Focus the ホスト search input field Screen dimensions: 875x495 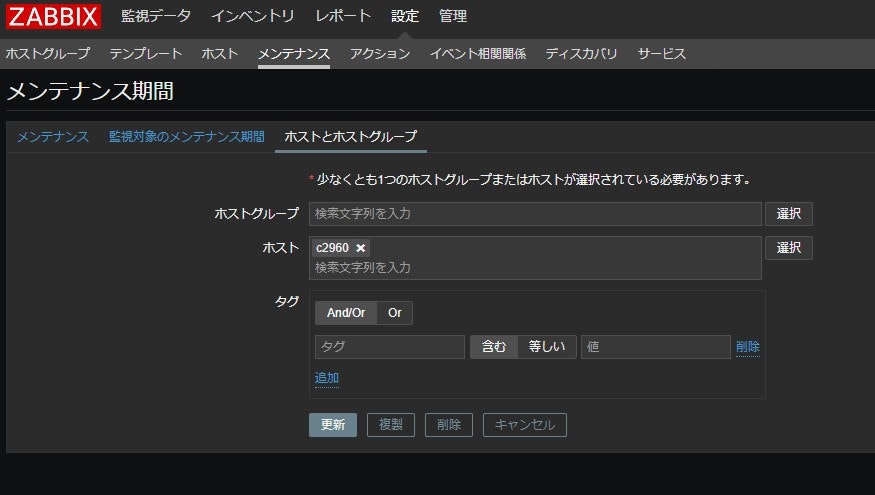[535, 268]
